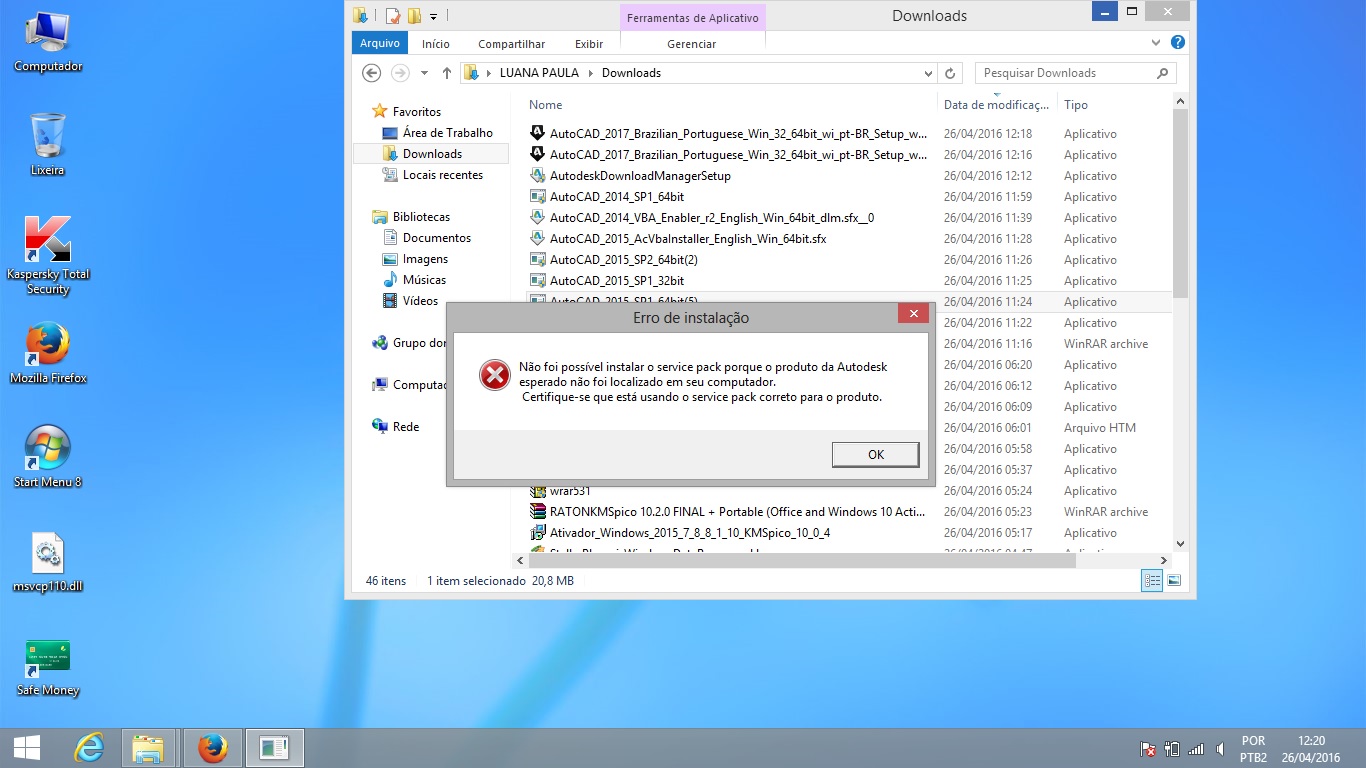Select the msvcp110.dll desktop file
The image size is (1366, 768).
48,562
